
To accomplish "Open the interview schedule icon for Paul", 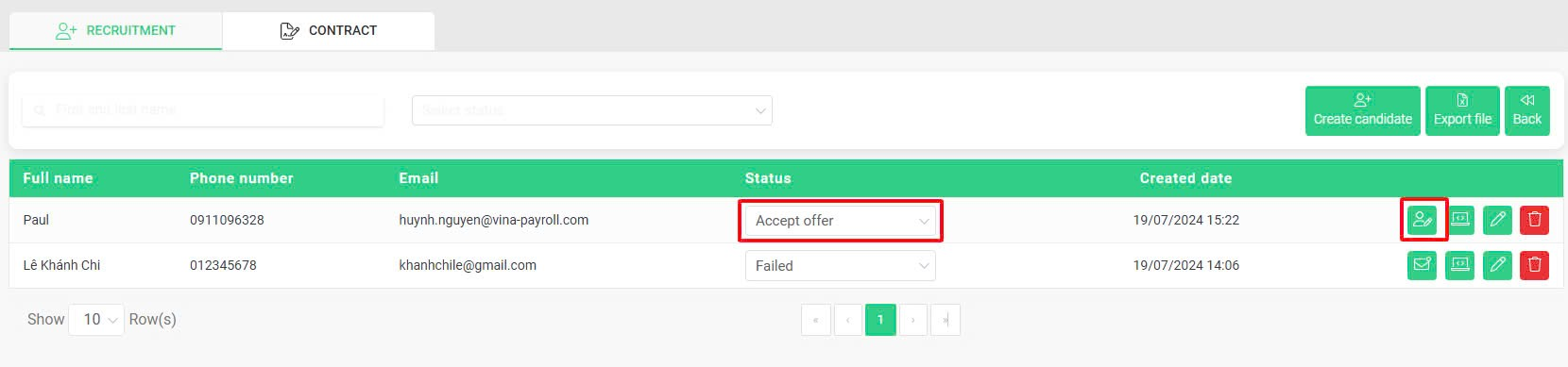I will tap(1459, 220).
